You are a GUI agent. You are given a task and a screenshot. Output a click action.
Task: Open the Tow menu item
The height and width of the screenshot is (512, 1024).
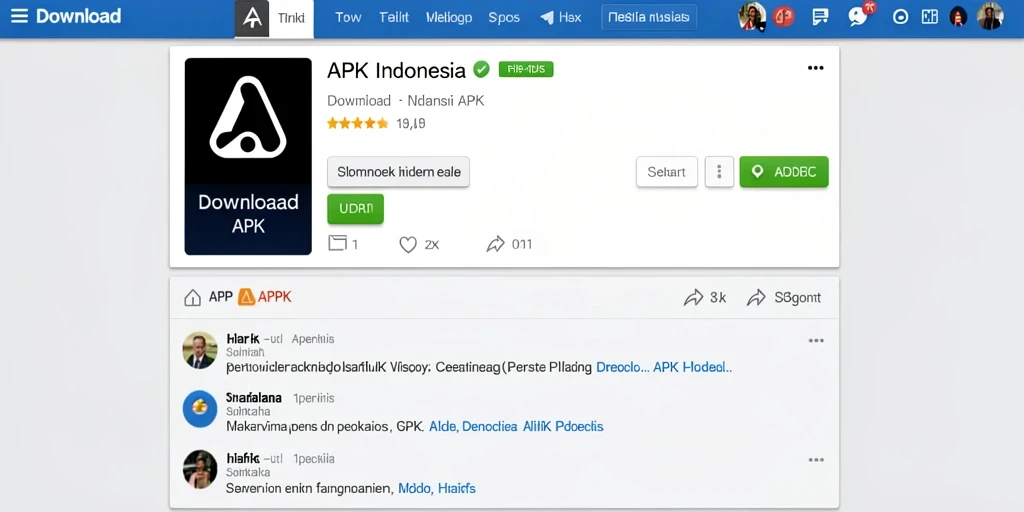pos(348,18)
